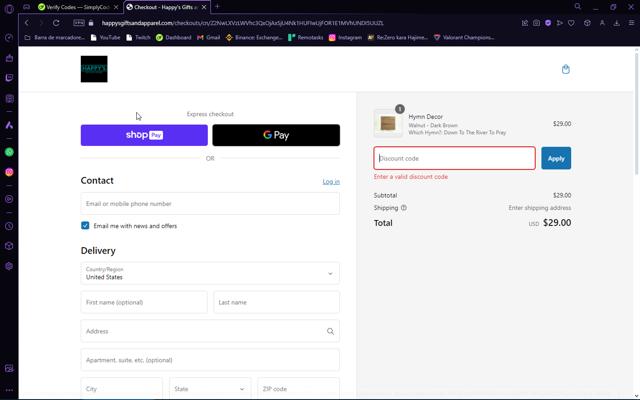This screenshot has height=400, width=640.
Task: Open Instagram panel in the sidebar
Action: pos(9,172)
